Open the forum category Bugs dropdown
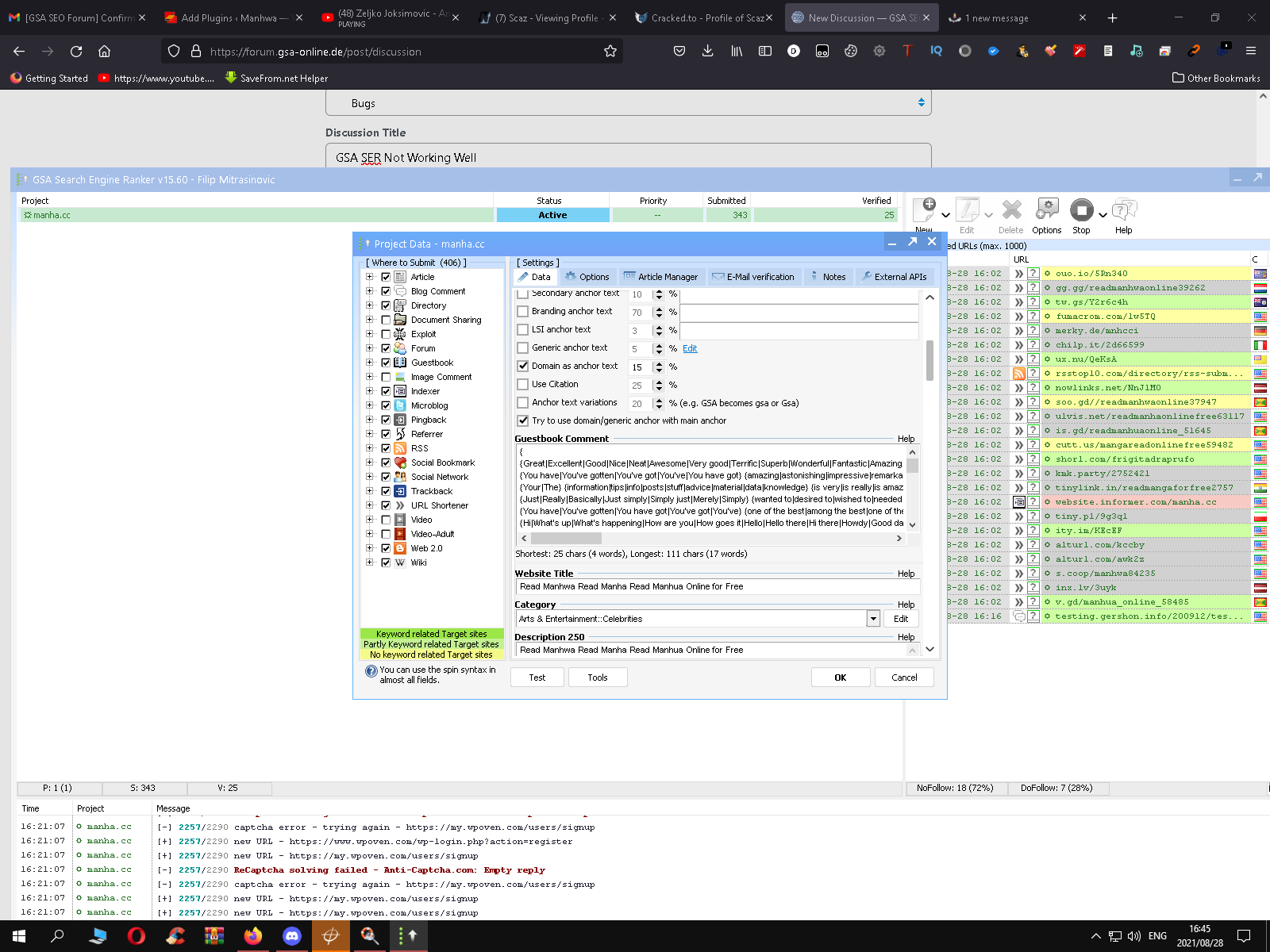 [x=628, y=103]
